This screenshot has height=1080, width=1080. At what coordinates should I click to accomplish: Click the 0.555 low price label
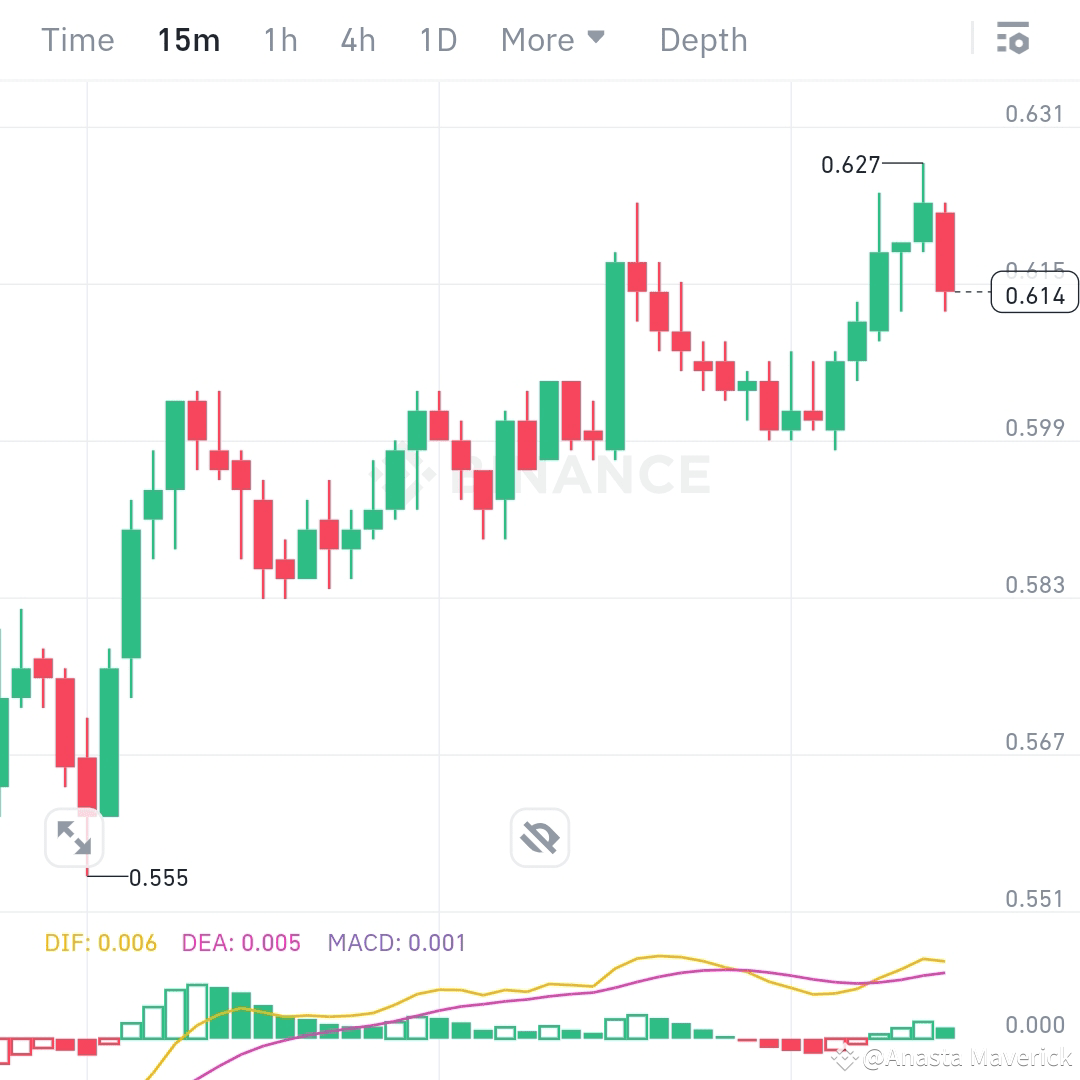pos(160,878)
